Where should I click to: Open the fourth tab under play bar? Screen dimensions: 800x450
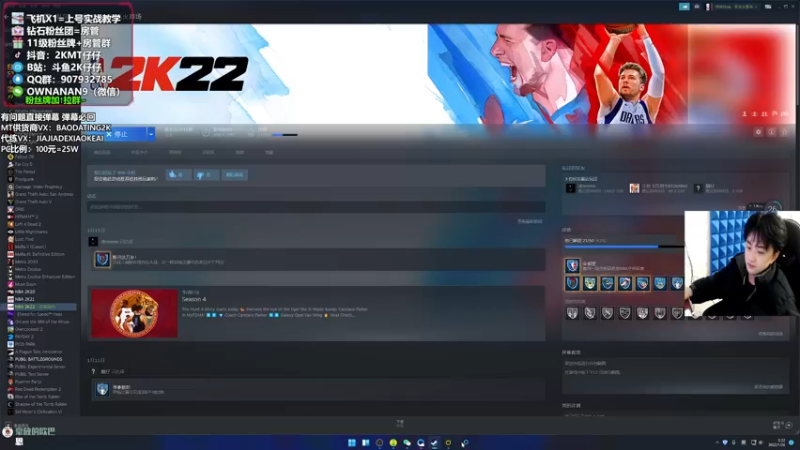click(208, 153)
